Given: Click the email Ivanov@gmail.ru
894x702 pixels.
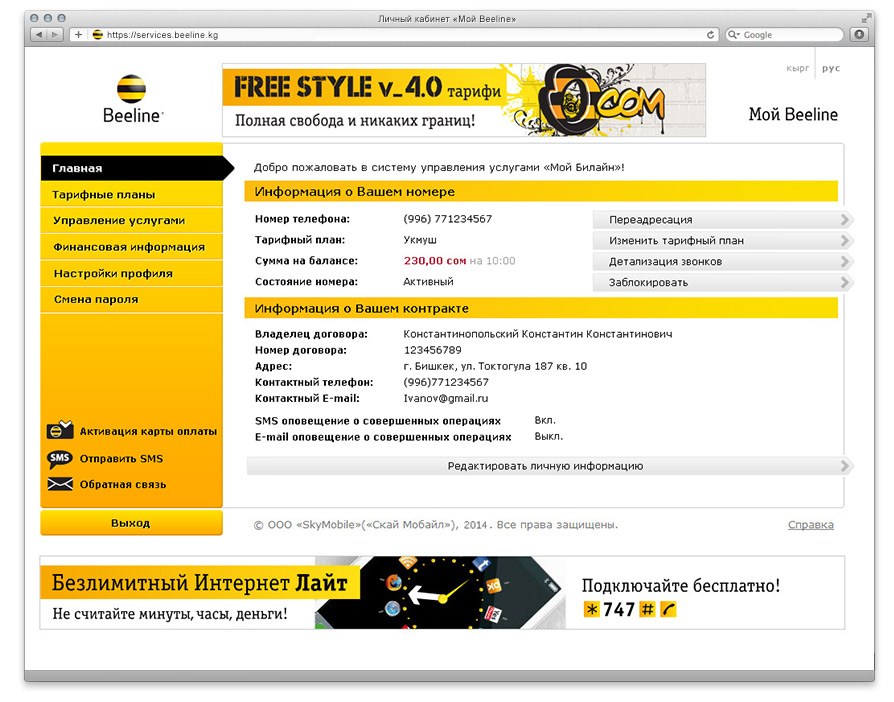Looking at the screenshot, I should coord(446,398).
